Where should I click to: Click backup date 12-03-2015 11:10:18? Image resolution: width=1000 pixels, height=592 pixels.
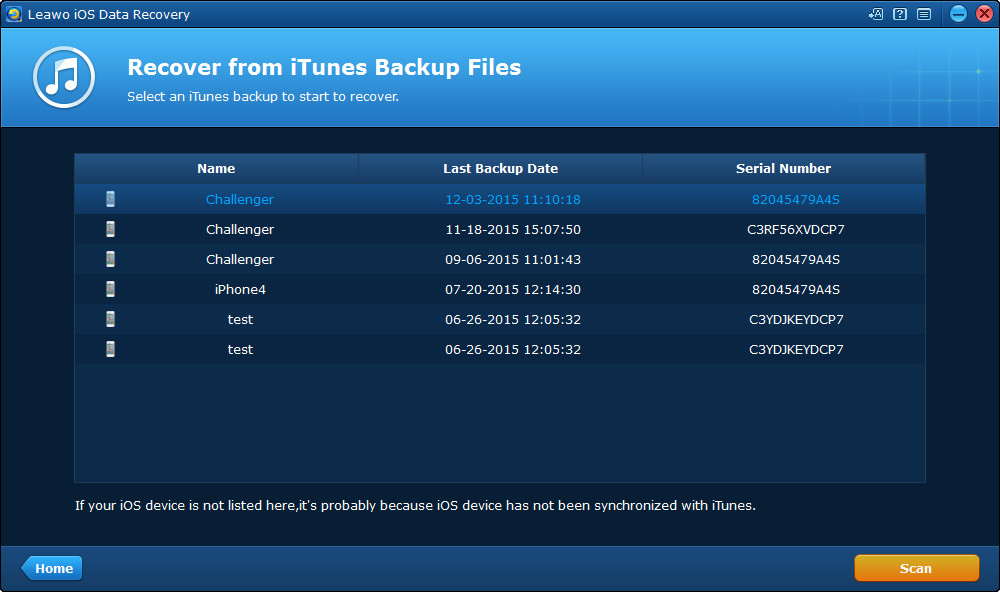click(513, 199)
